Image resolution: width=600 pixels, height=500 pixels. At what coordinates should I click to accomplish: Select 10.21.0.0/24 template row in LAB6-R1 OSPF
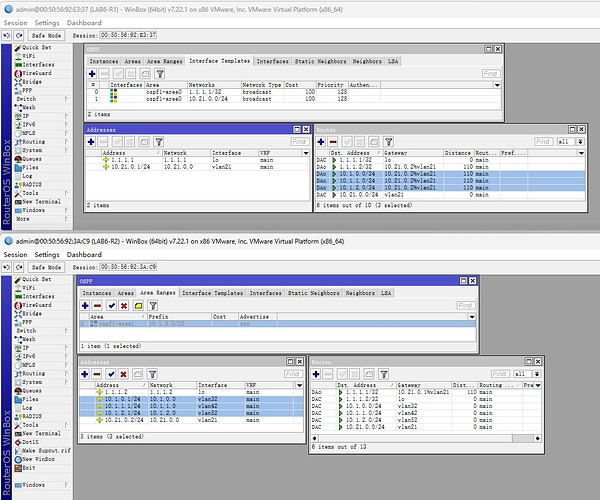293,99
